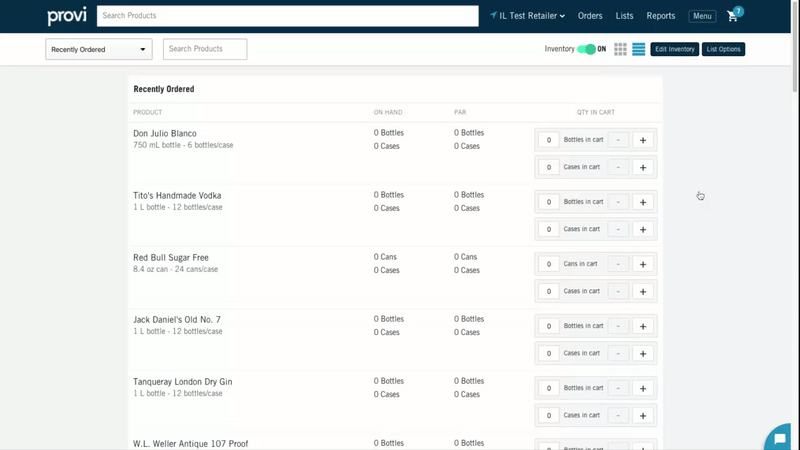Open the shopping cart icon
The image size is (800, 450).
coord(733,16)
